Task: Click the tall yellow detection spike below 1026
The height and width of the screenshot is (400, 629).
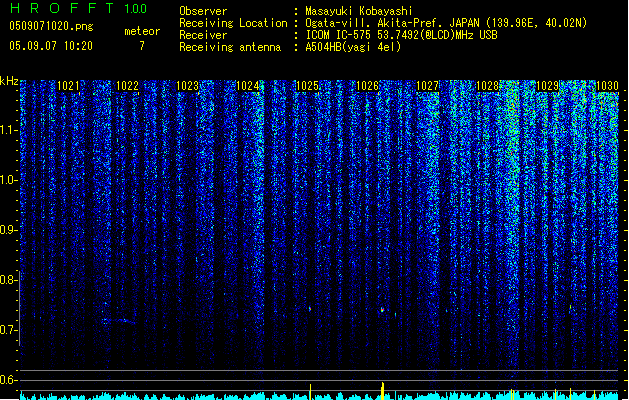Action: (382, 391)
